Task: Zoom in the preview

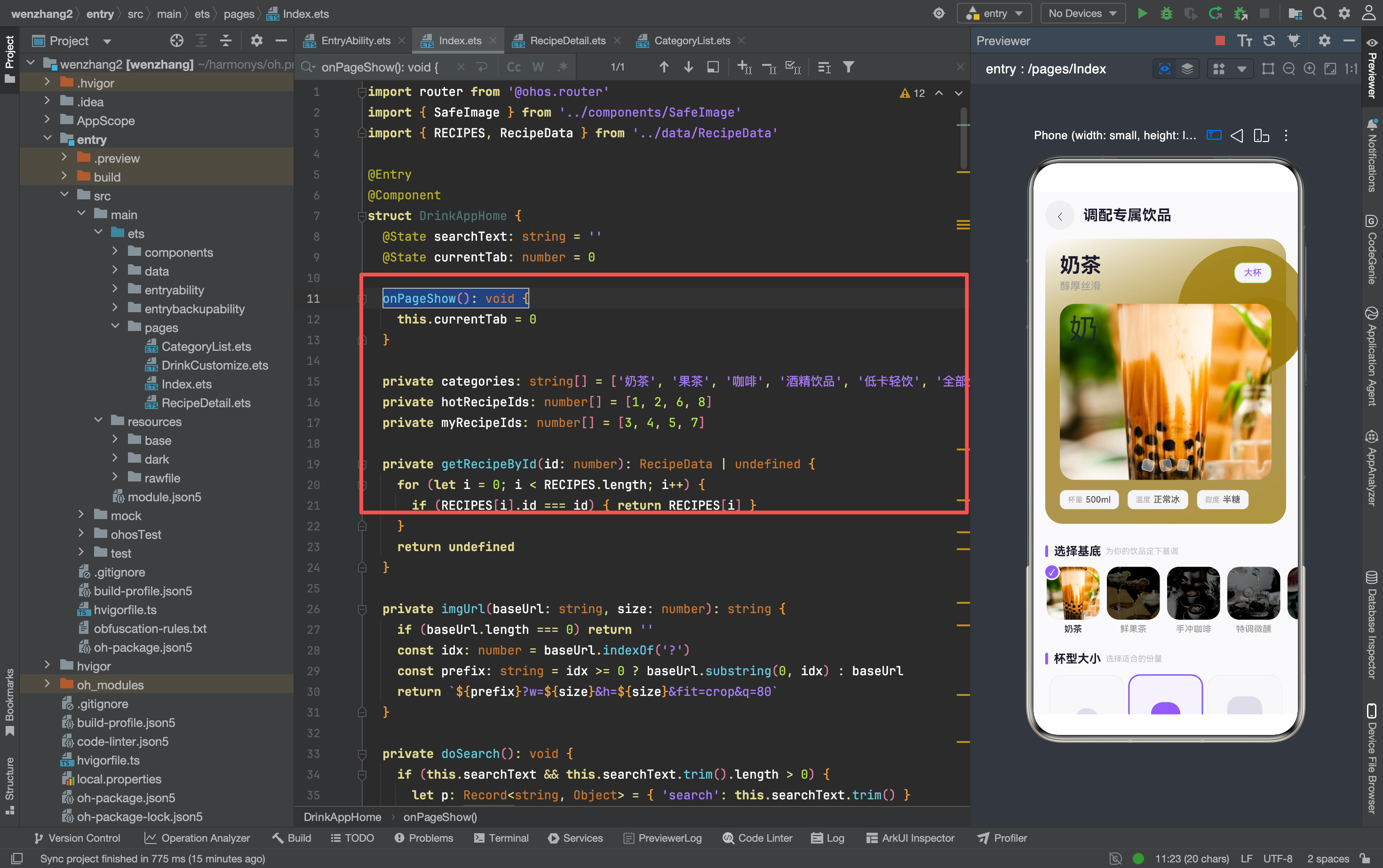Action: tap(1310, 69)
